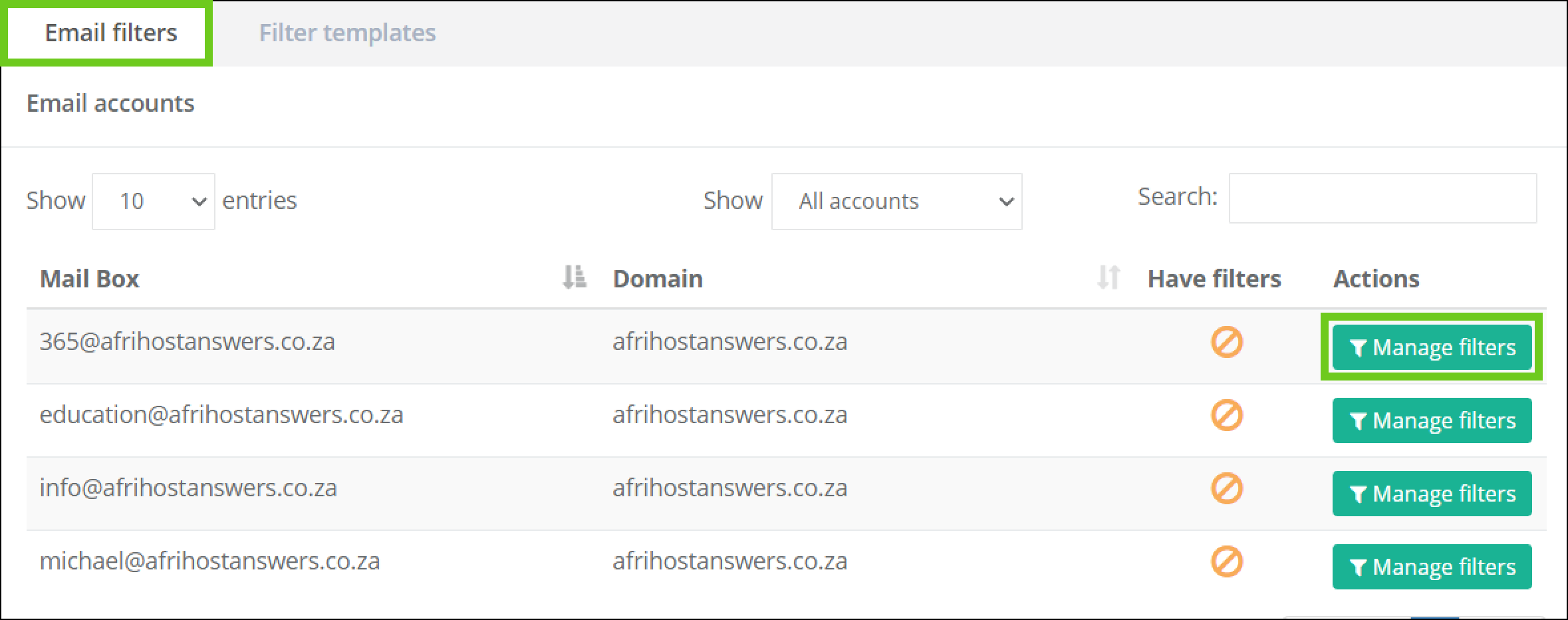Manage filters for 365@afrihostanswers.co.za
The width and height of the screenshot is (1568, 620).
[x=1432, y=347]
